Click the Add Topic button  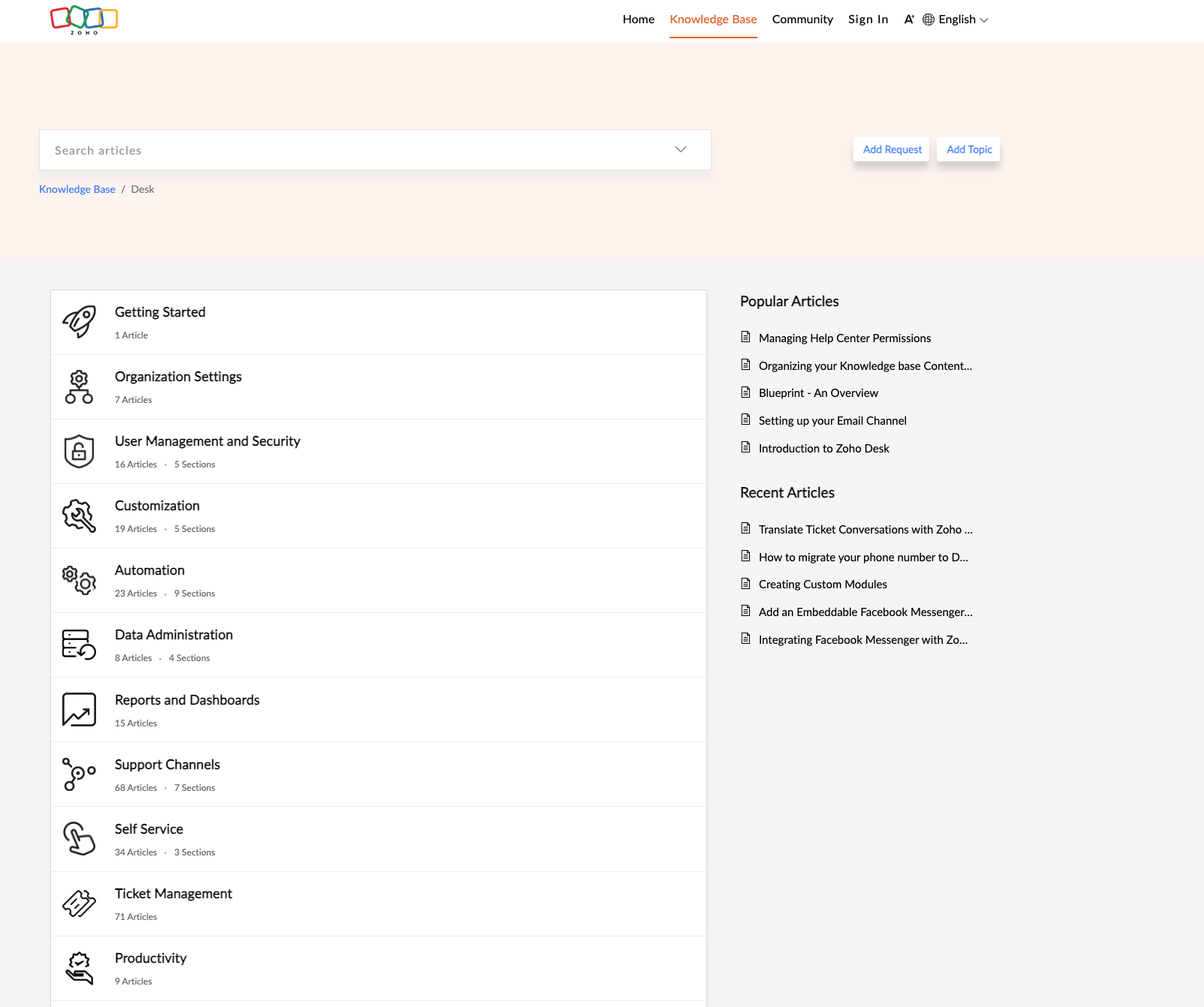pyautogui.click(x=968, y=149)
